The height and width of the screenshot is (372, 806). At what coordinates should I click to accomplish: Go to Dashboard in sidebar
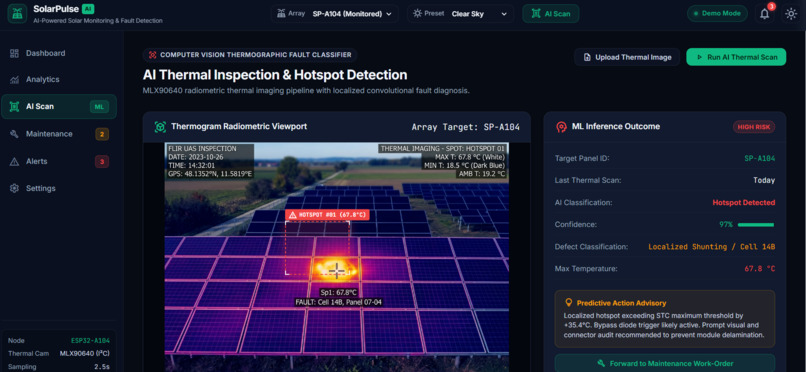coord(59,53)
